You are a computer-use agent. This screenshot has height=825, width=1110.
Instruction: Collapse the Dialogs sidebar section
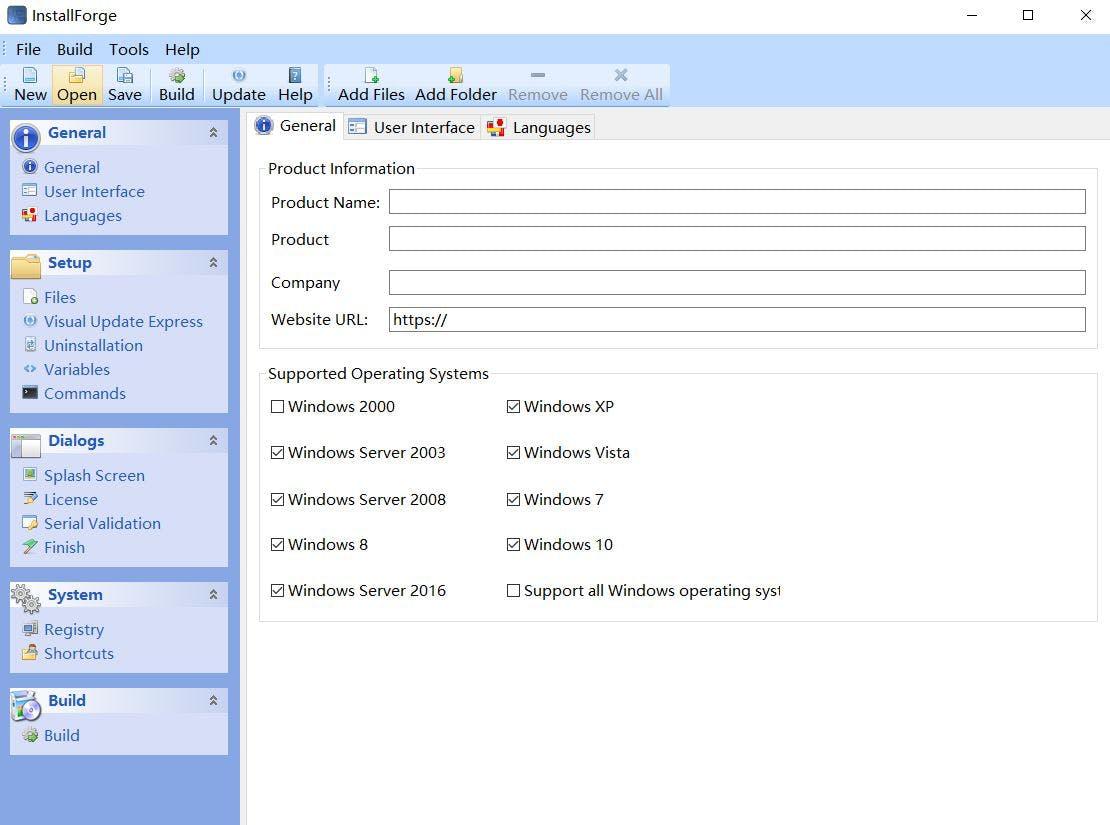213,440
